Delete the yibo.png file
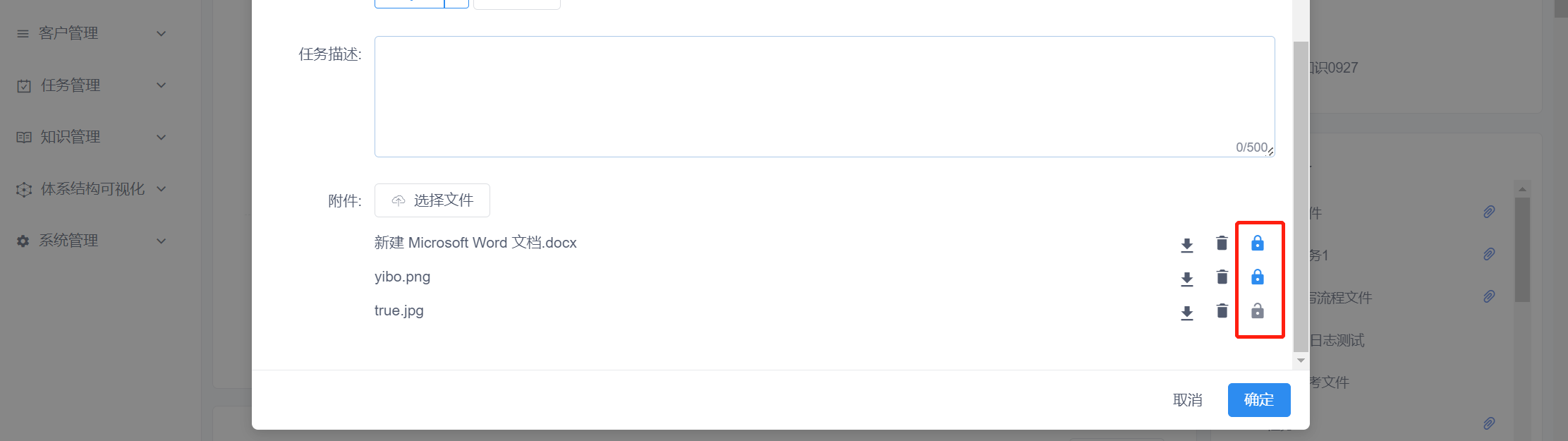This screenshot has height=441, width=1568. 1222,277
